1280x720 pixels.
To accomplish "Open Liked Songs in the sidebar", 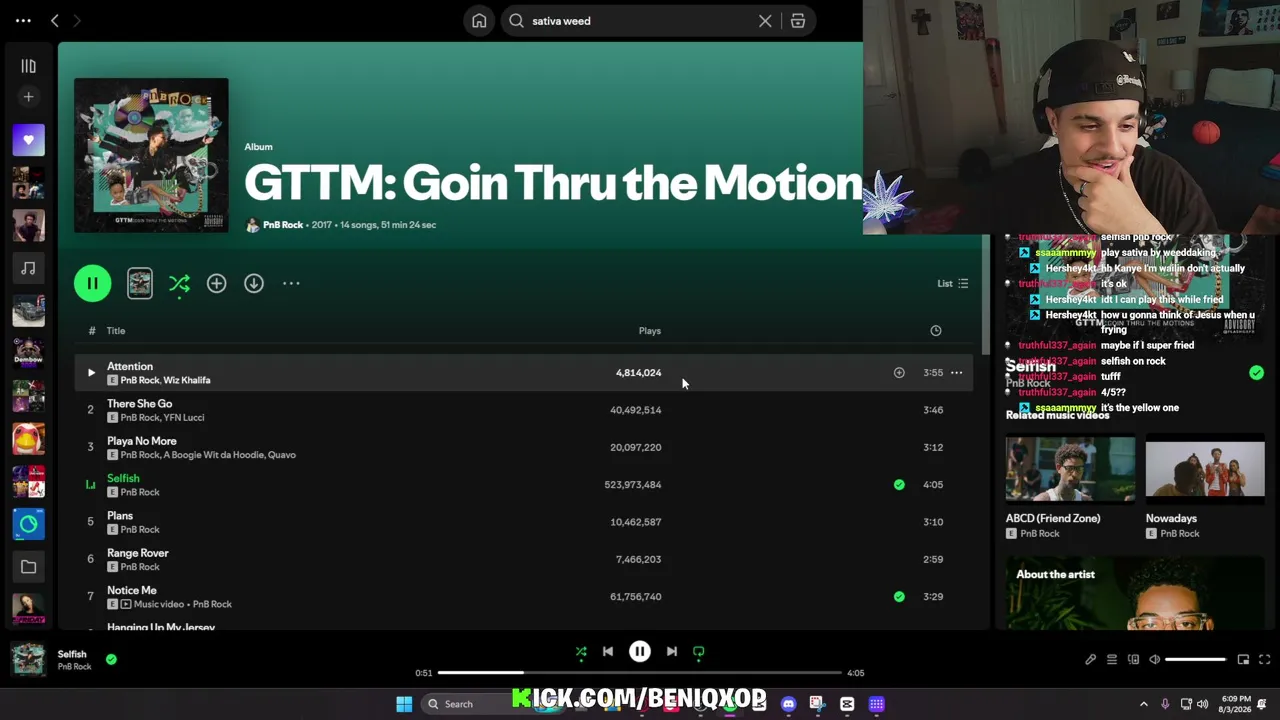I will coord(28,140).
